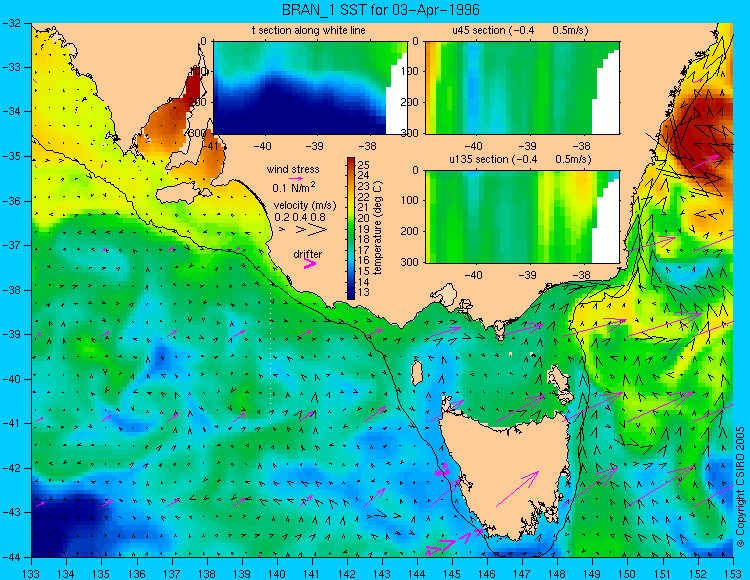Click the magenta wind arrow over central Tasmania

coord(518,489)
